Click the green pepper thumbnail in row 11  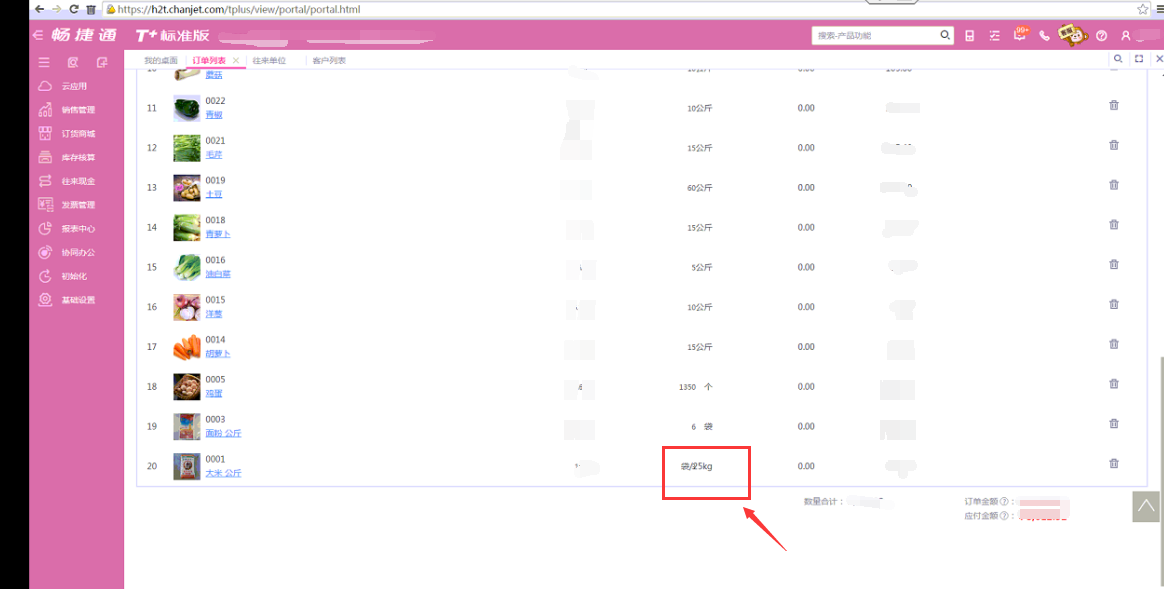click(187, 108)
